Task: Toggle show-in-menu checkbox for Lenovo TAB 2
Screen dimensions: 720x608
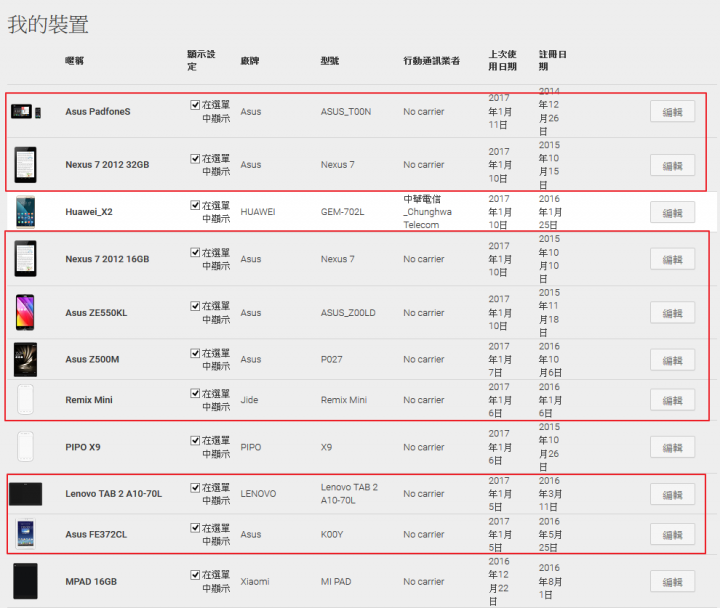Action: click(195, 488)
